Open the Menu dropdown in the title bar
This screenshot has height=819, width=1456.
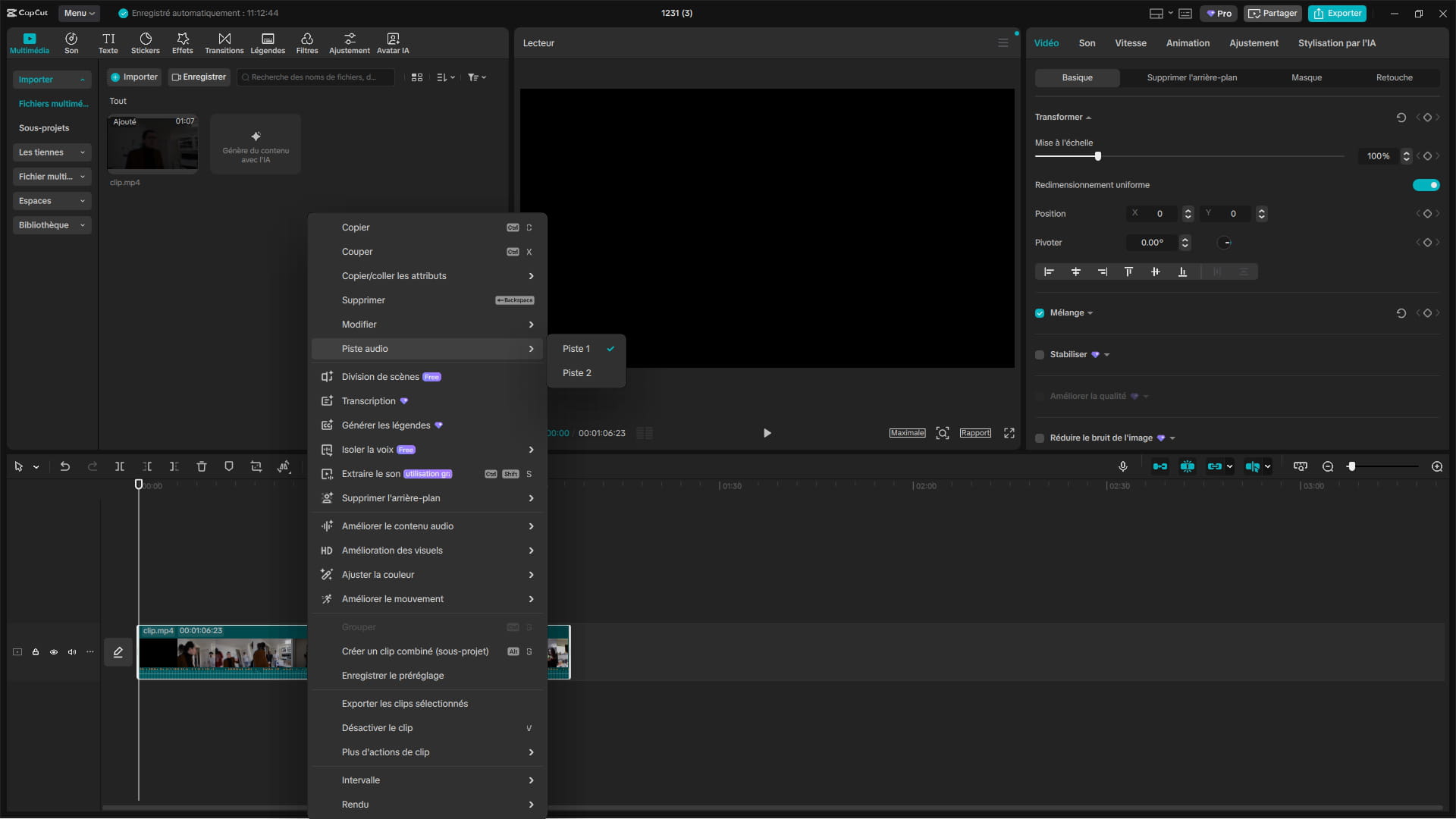[79, 13]
